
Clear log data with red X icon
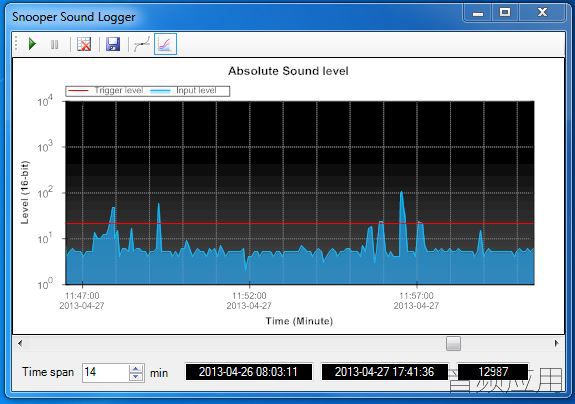pos(84,44)
